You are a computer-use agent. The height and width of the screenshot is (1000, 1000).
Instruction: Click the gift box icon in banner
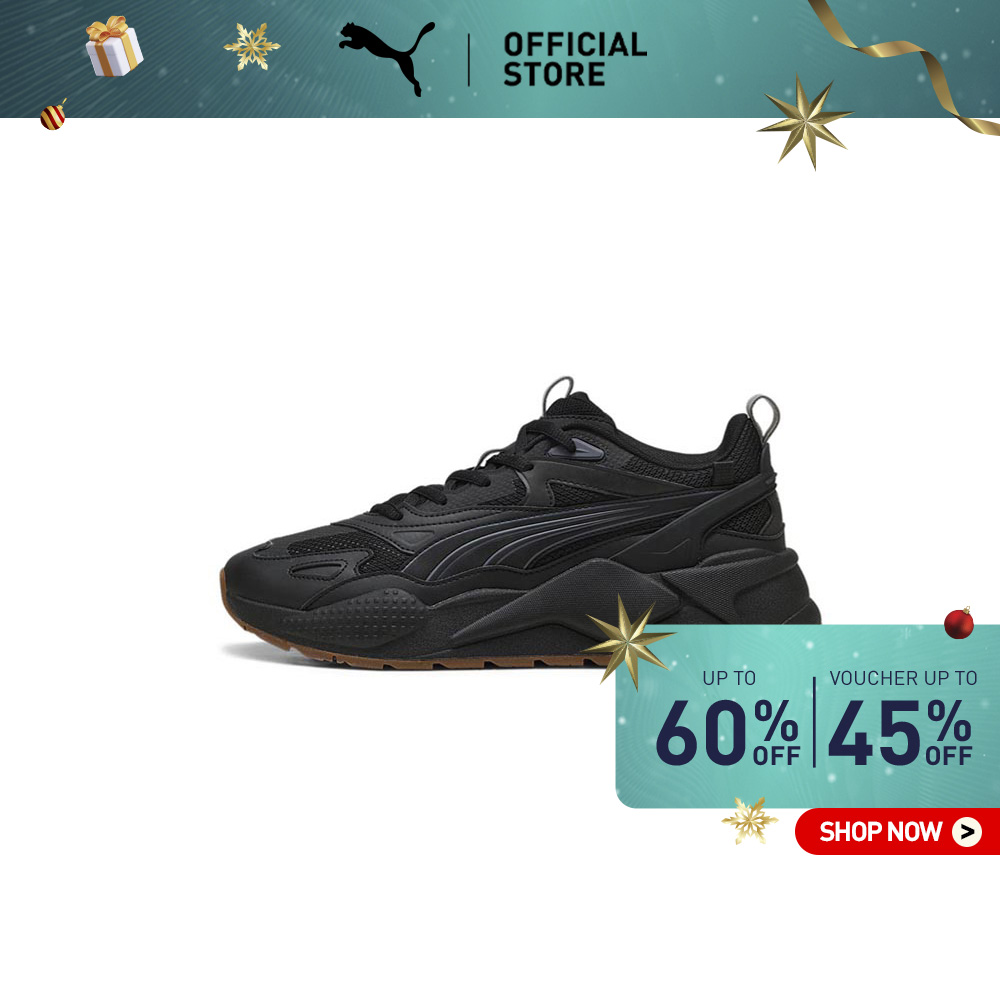click(114, 46)
